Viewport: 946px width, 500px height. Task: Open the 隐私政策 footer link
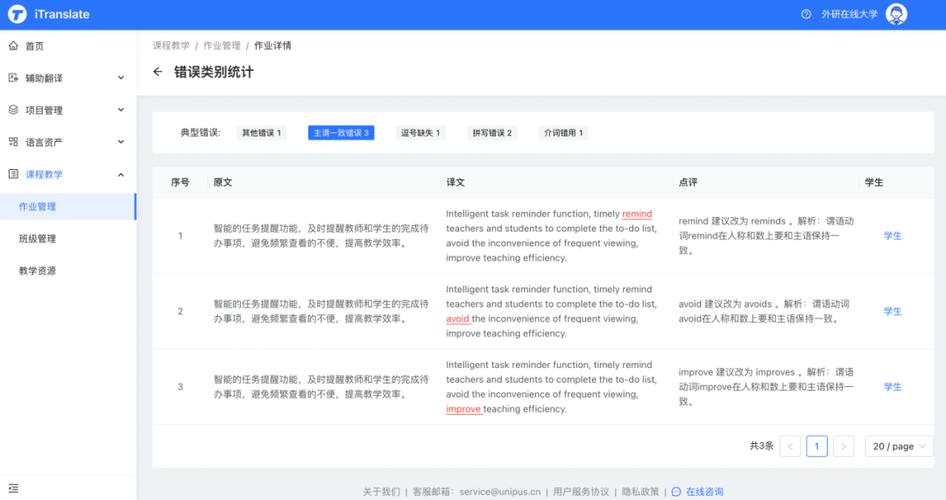tap(641, 492)
